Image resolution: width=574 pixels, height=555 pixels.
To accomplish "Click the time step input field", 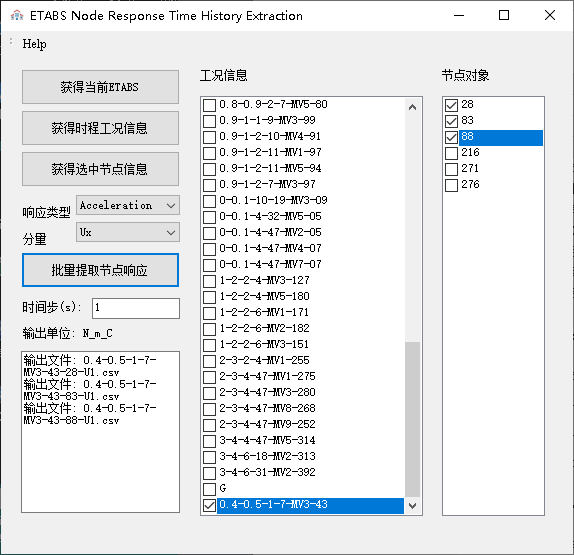I will coord(136,308).
